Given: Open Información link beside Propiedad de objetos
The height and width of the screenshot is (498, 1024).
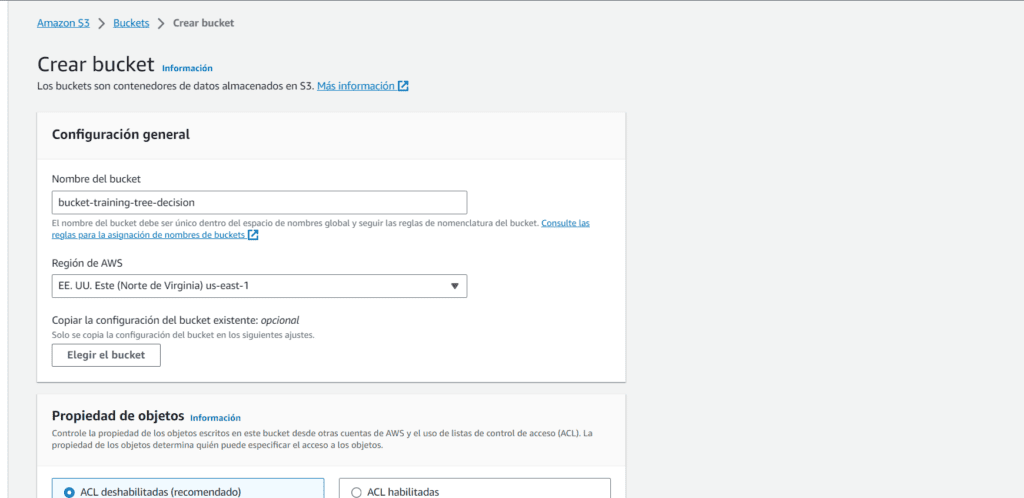Looking at the screenshot, I should (215, 417).
